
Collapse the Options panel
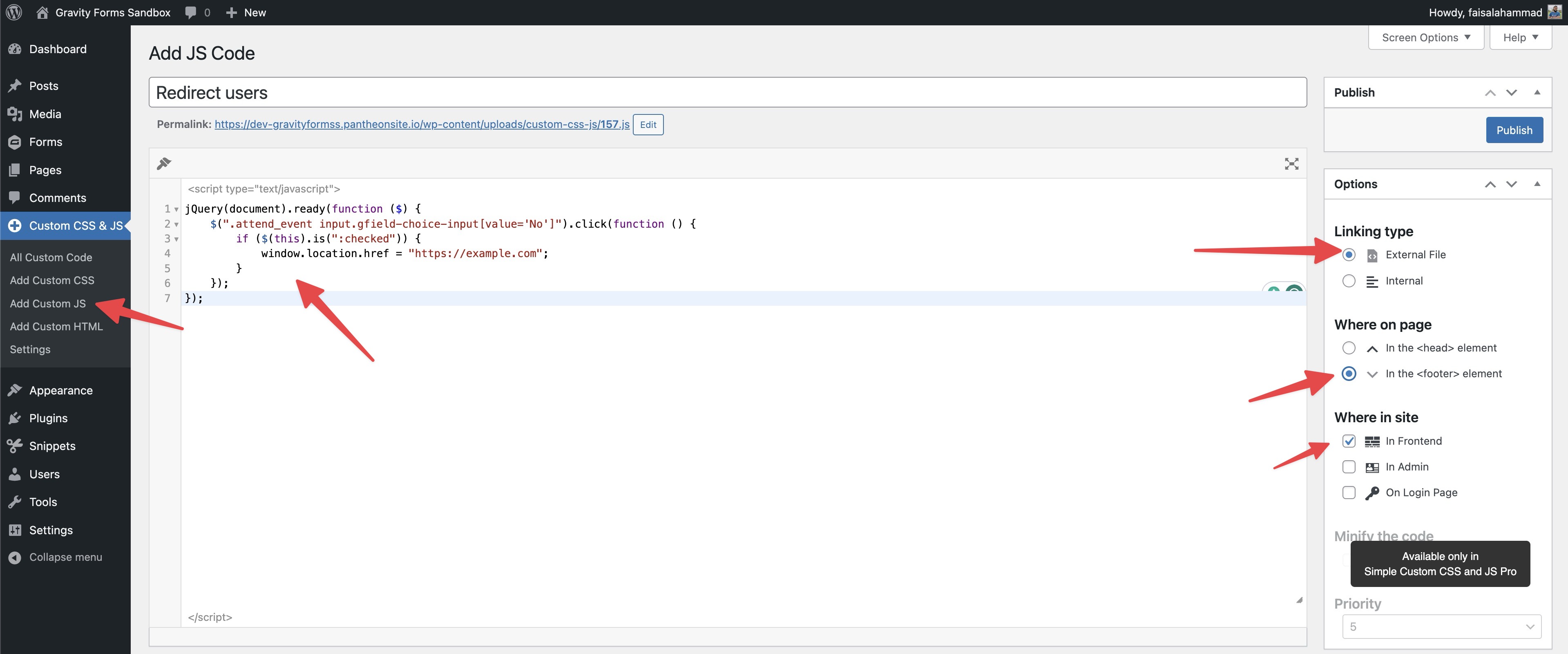pyautogui.click(x=1537, y=184)
